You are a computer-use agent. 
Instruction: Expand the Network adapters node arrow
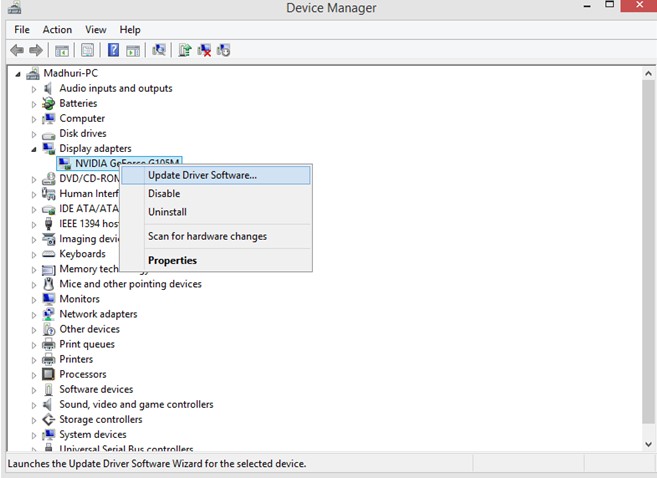tap(34, 315)
